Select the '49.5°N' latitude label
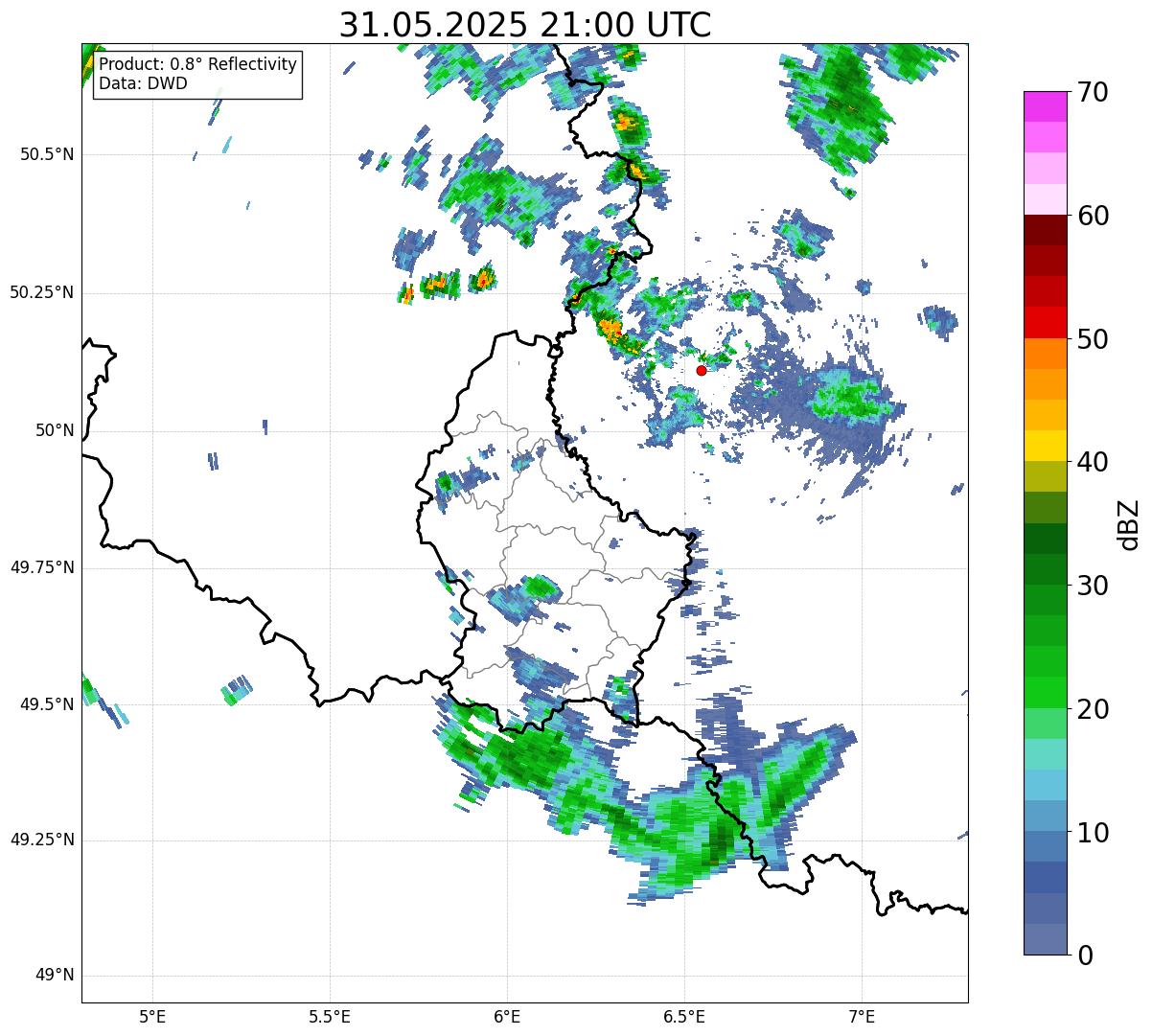The image size is (1152, 1036). pyautogui.click(x=47, y=704)
